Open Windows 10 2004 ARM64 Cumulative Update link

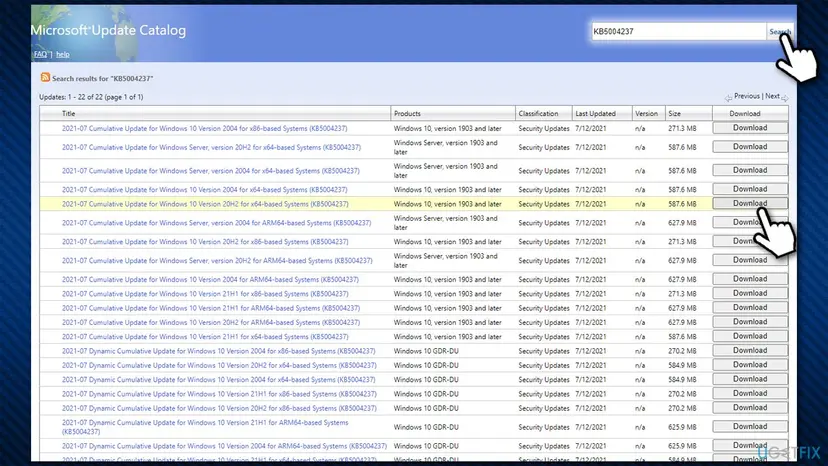210,279
